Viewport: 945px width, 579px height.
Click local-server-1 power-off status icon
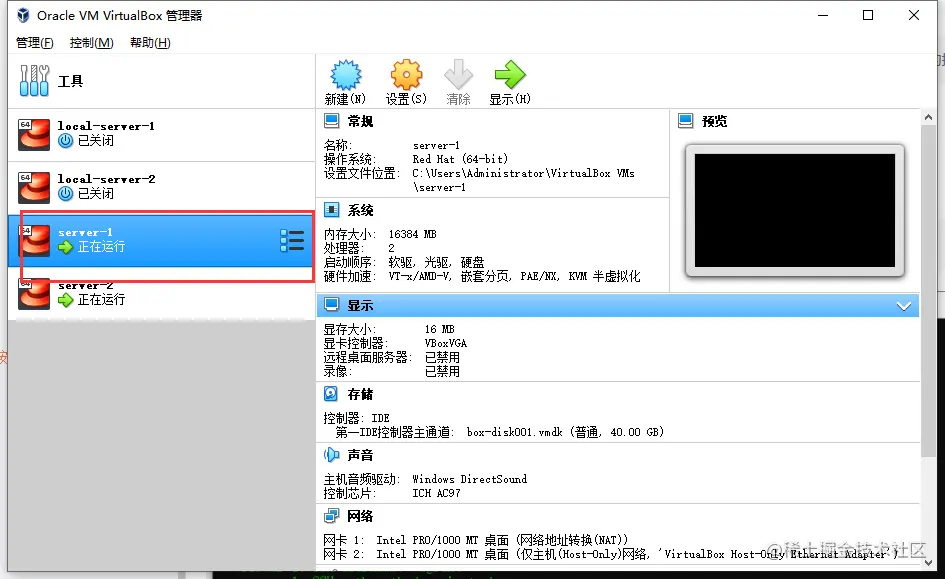[x=66, y=140]
